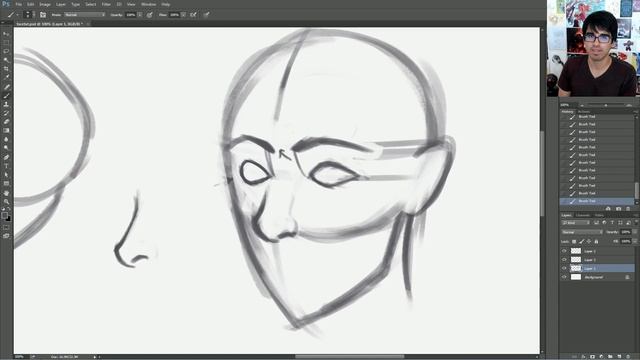This screenshot has height=360, width=640.
Task: Select the Pen tool
Action: [6, 157]
